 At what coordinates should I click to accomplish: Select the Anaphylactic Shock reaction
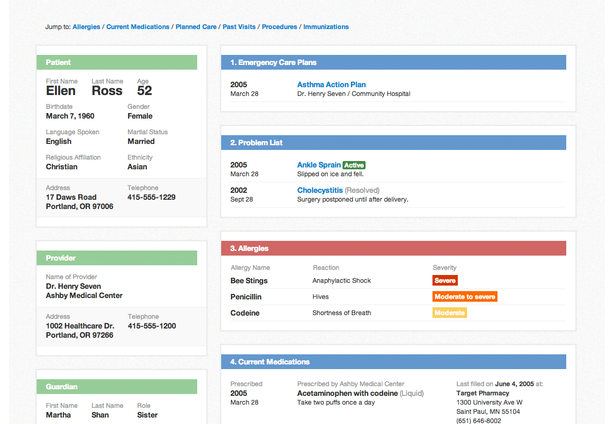point(342,280)
